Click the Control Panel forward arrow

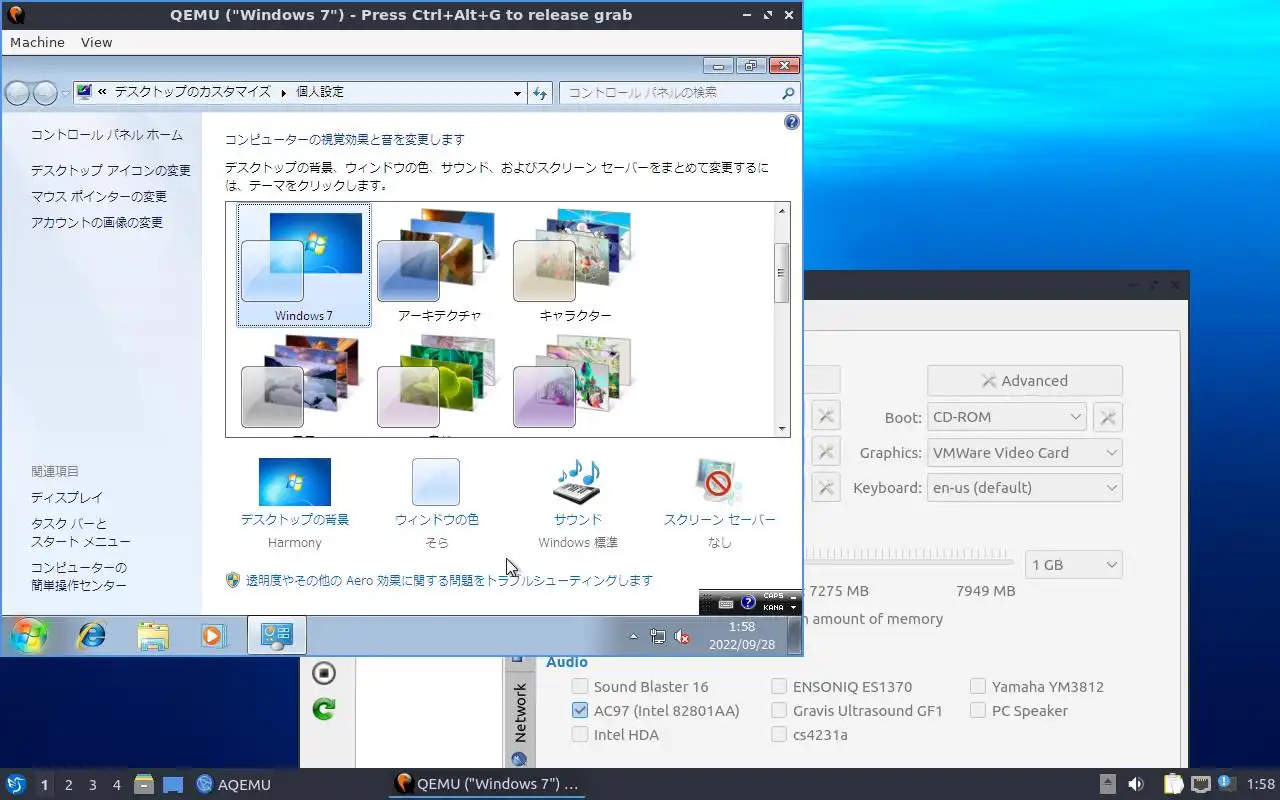click(45, 93)
